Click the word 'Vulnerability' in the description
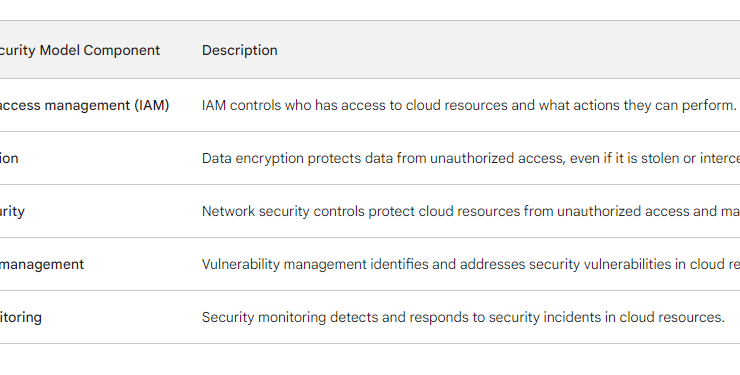The image size is (740, 375). click(x=241, y=264)
